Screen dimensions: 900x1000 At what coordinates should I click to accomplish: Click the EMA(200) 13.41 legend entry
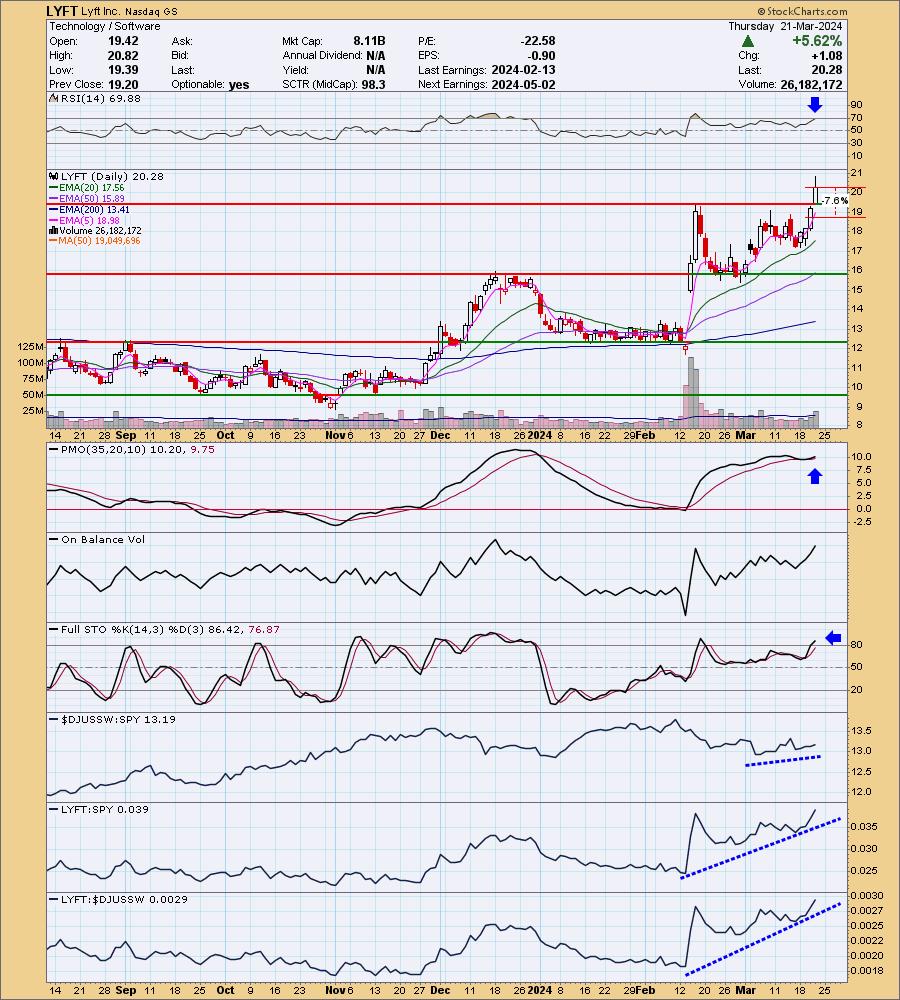(89, 209)
